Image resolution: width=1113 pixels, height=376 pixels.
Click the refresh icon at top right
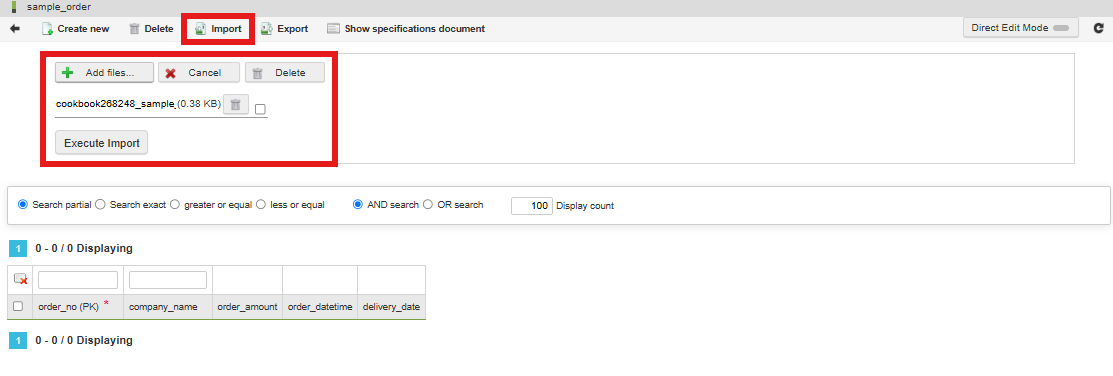click(x=1099, y=28)
